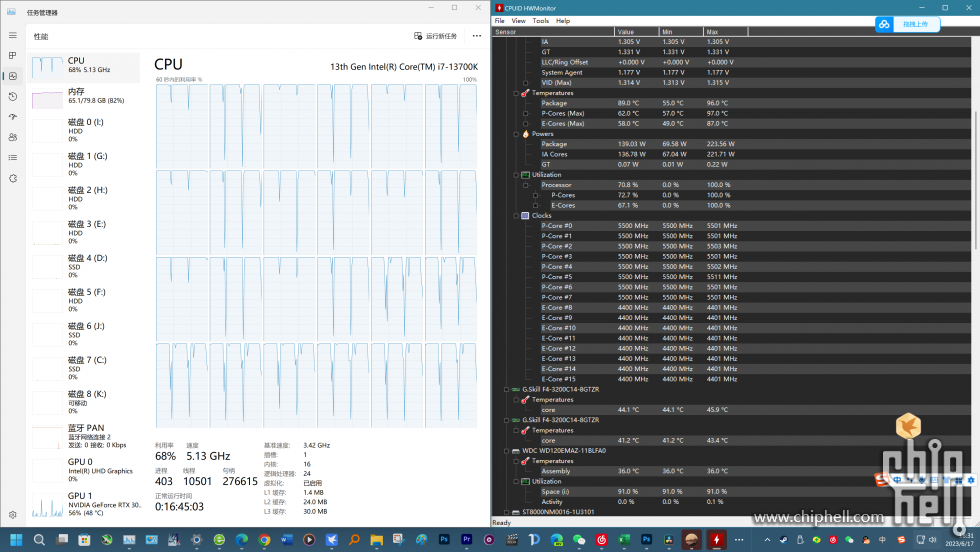The height and width of the screenshot is (552, 980).
Task: Select 磁盘 7 (C:) SSD item
Action: coord(84,368)
